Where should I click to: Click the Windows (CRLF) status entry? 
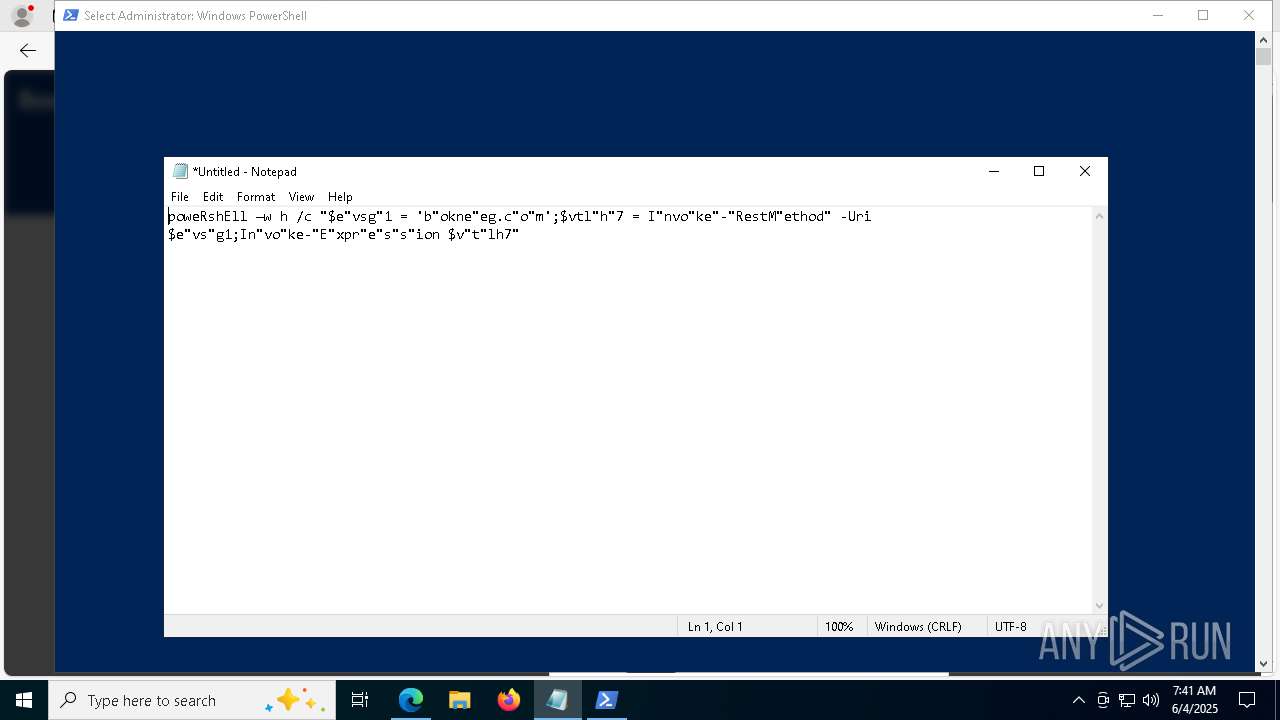pyautogui.click(x=918, y=627)
